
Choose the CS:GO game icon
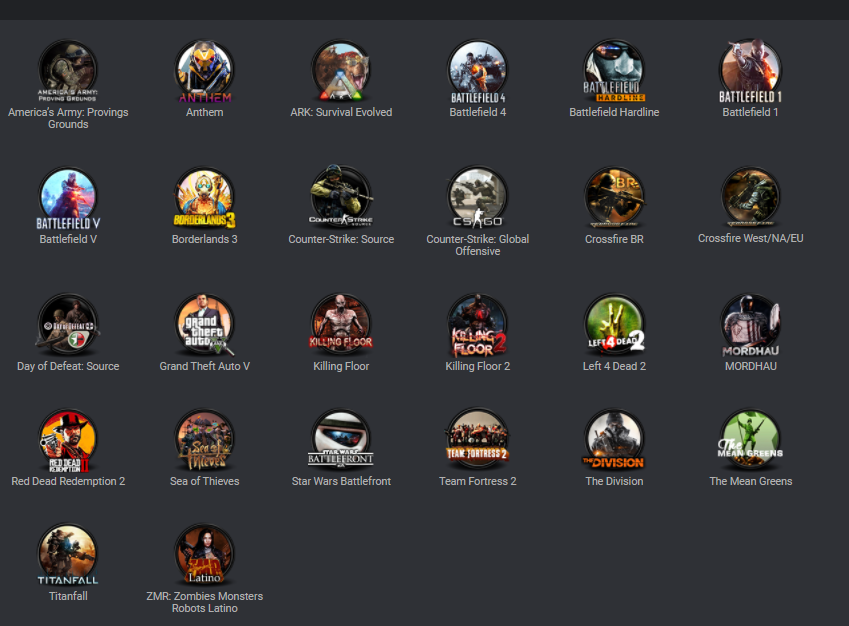(478, 198)
